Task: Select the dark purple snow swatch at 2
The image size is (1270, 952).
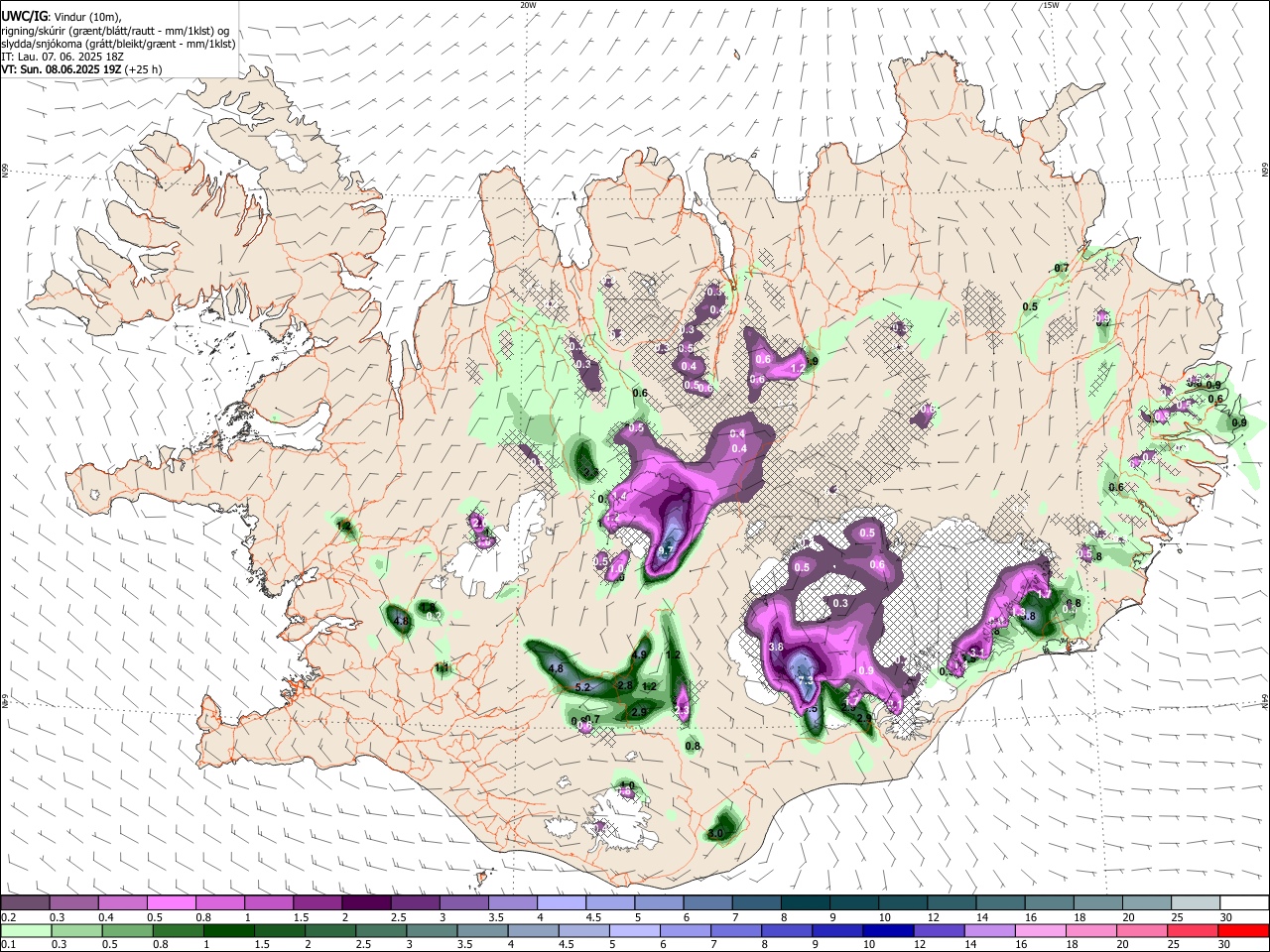Action: coord(366,903)
